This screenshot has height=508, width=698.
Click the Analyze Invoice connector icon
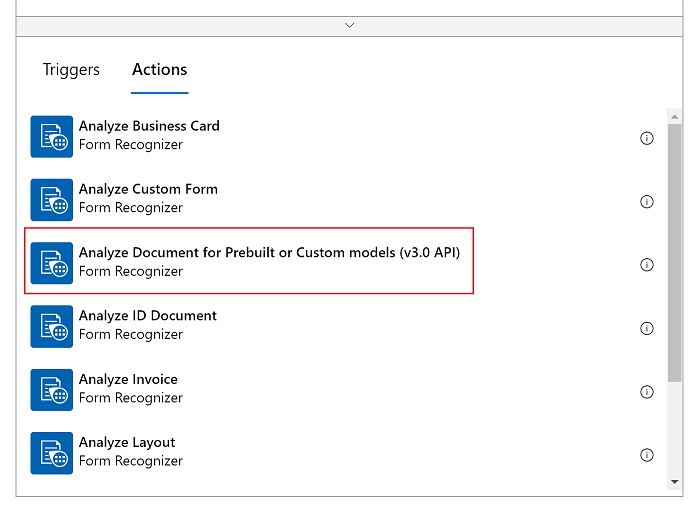pyautogui.click(x=52, y=390)
